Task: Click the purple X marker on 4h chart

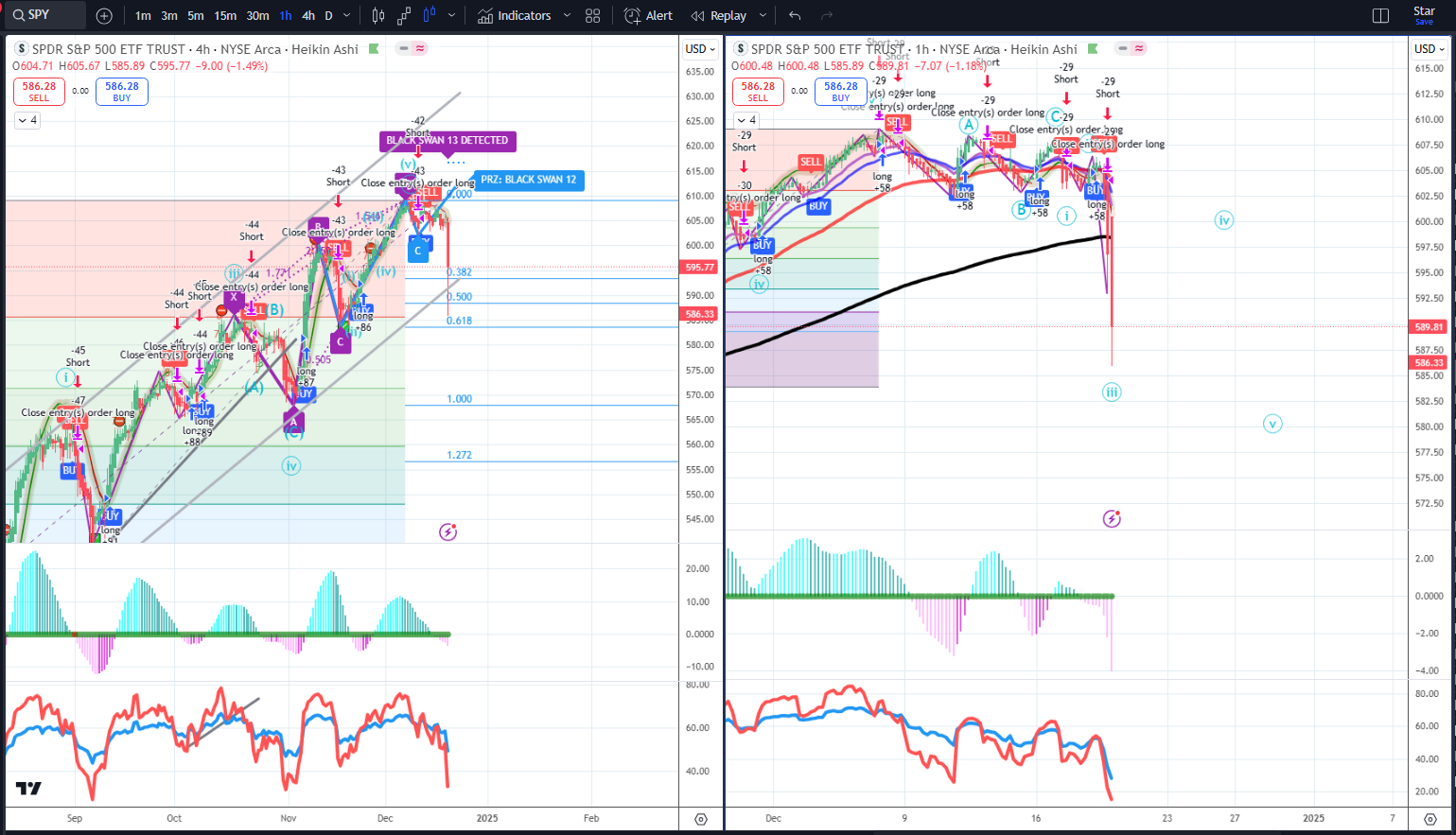Action: [234, 298]
